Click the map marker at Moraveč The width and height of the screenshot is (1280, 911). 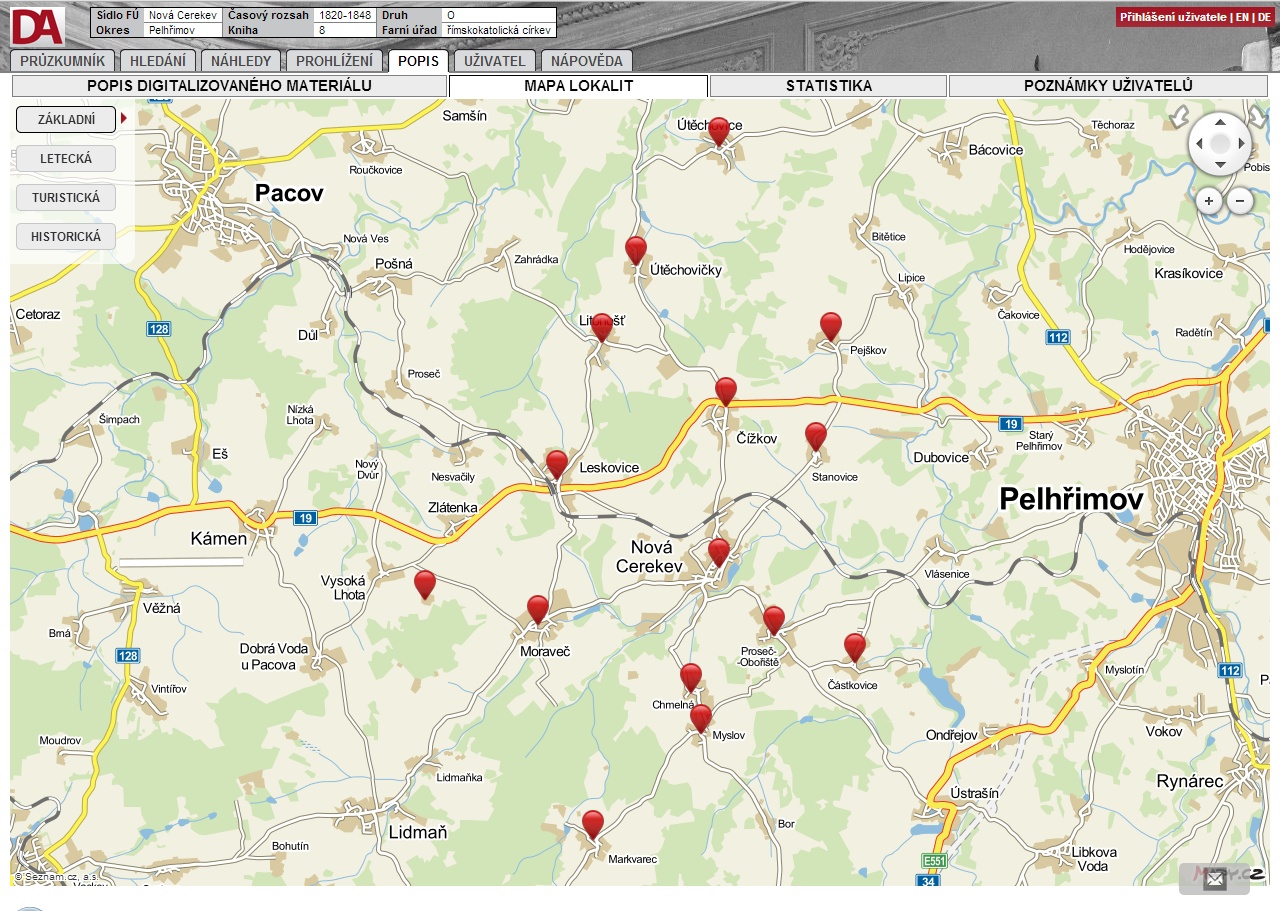[x=538, y=608]
